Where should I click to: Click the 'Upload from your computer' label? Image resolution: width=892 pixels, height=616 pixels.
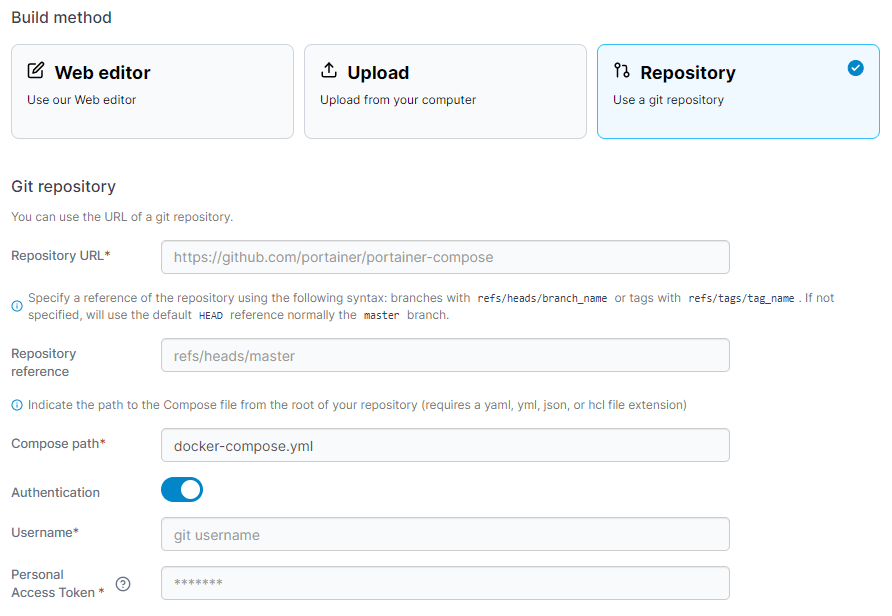coord(399,100)
